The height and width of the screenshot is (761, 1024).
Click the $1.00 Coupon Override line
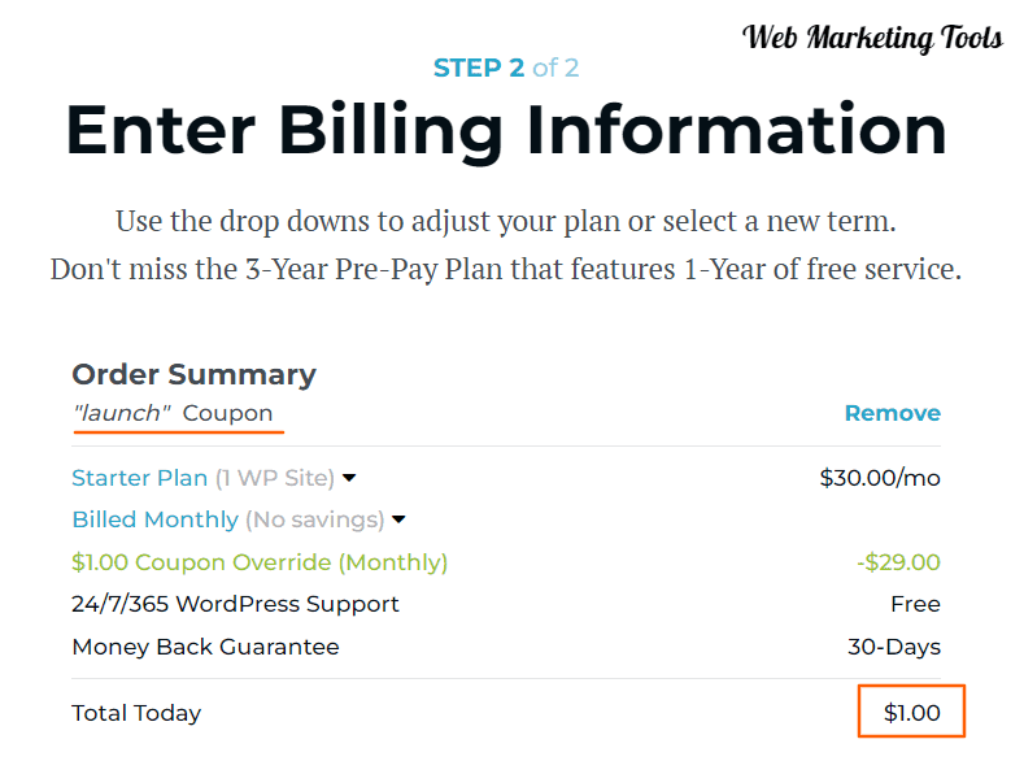click(259, 562)
